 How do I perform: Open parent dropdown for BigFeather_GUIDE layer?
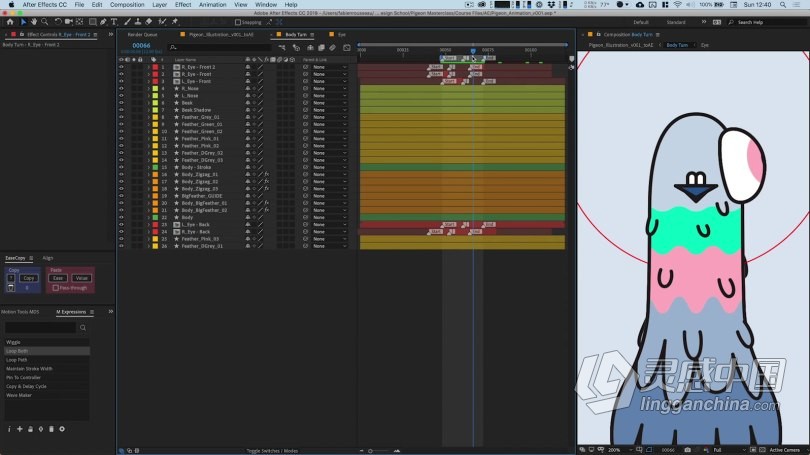[x=329, y=196]
